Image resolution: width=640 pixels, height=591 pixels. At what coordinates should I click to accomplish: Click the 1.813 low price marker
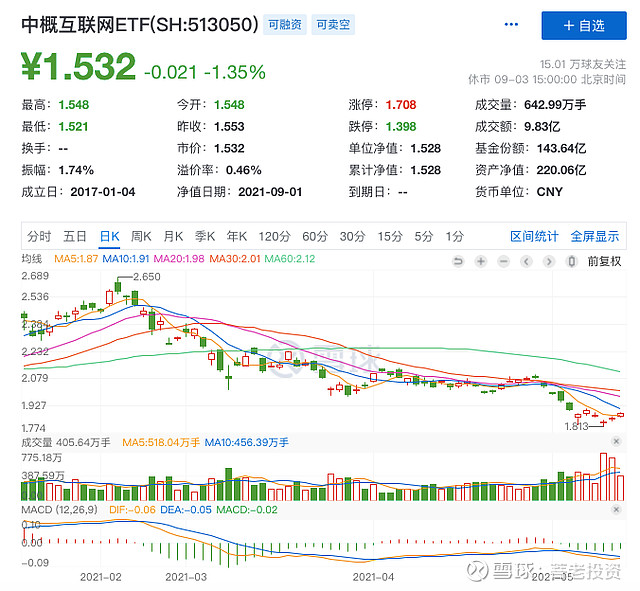(576, 427)
